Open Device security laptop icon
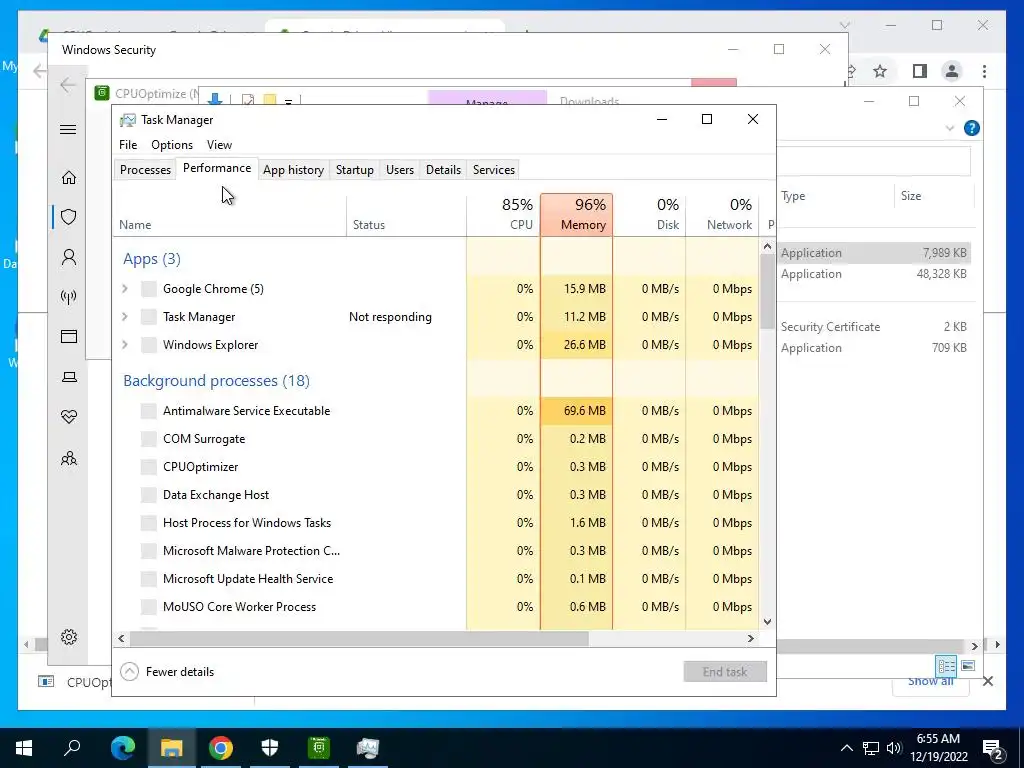The width and height of the screenshot is (1024, 768). point(69,377)
